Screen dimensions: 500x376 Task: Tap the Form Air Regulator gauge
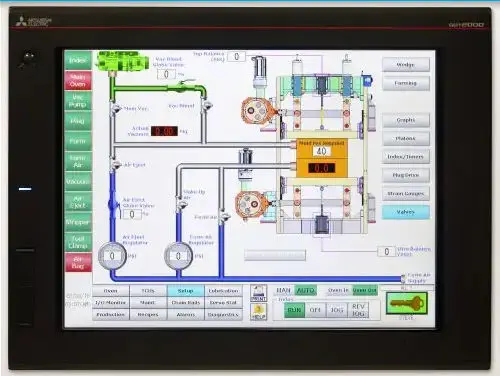coord(179,256)
